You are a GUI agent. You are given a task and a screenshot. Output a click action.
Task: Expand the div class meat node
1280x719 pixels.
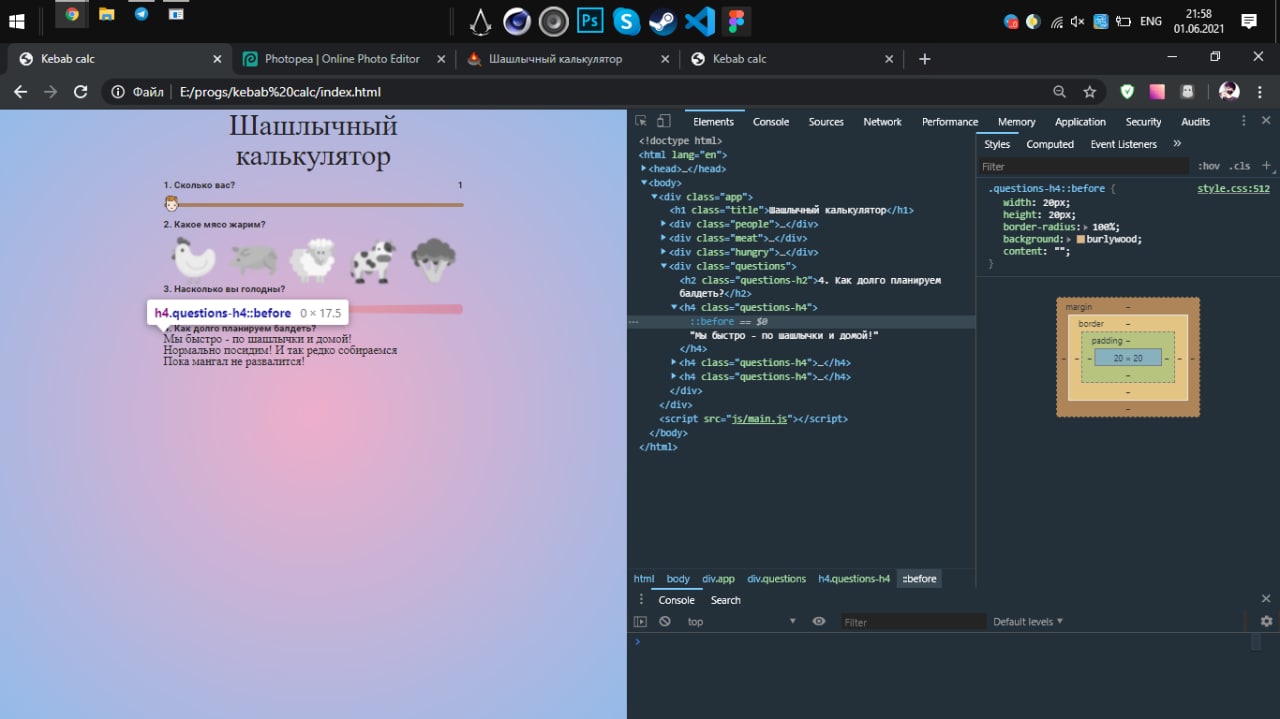pyautogui.click(x=664, y=238)
